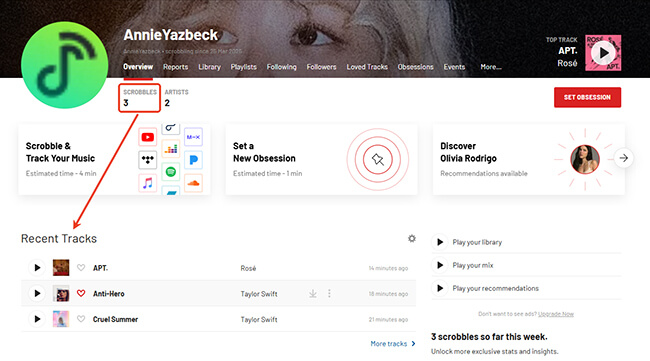
Task: Click the Mixcloud service icon
Action: click(193, 137)
